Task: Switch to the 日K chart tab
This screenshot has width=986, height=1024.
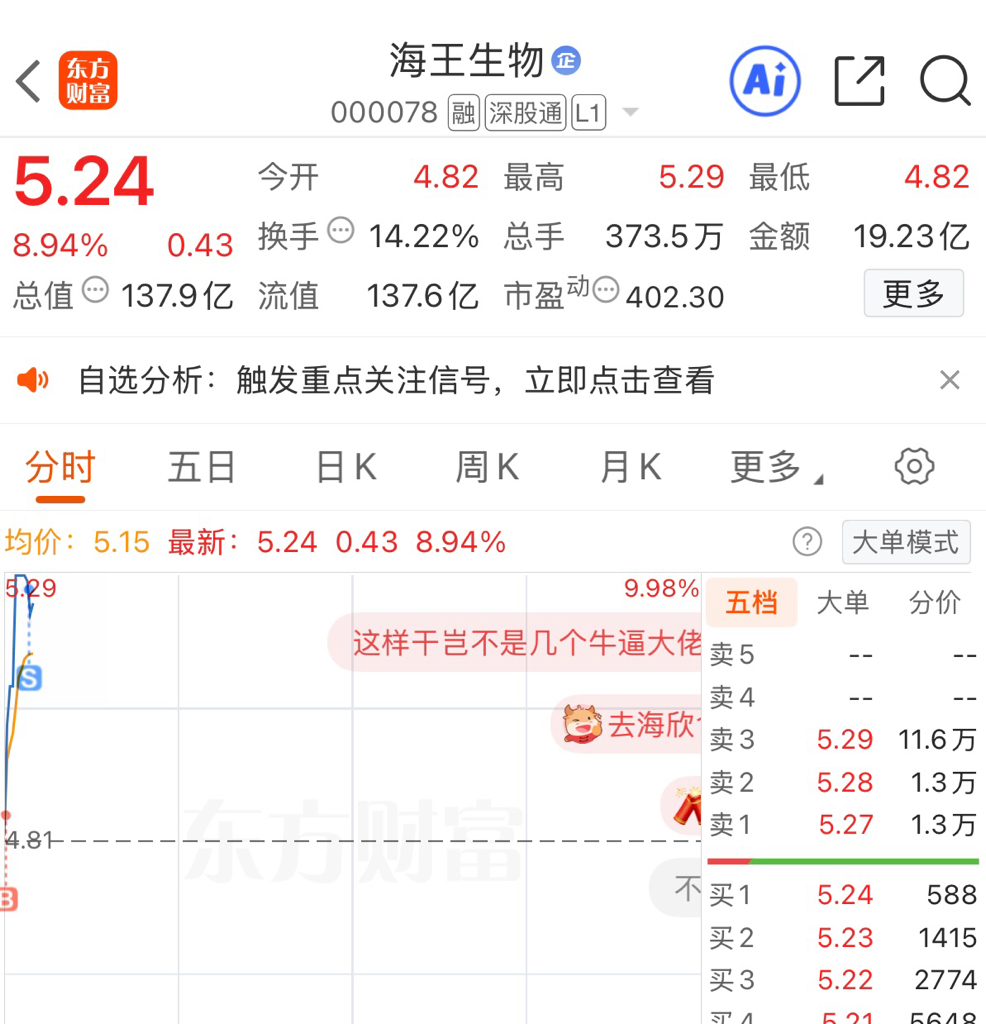Action: [346, 467]
